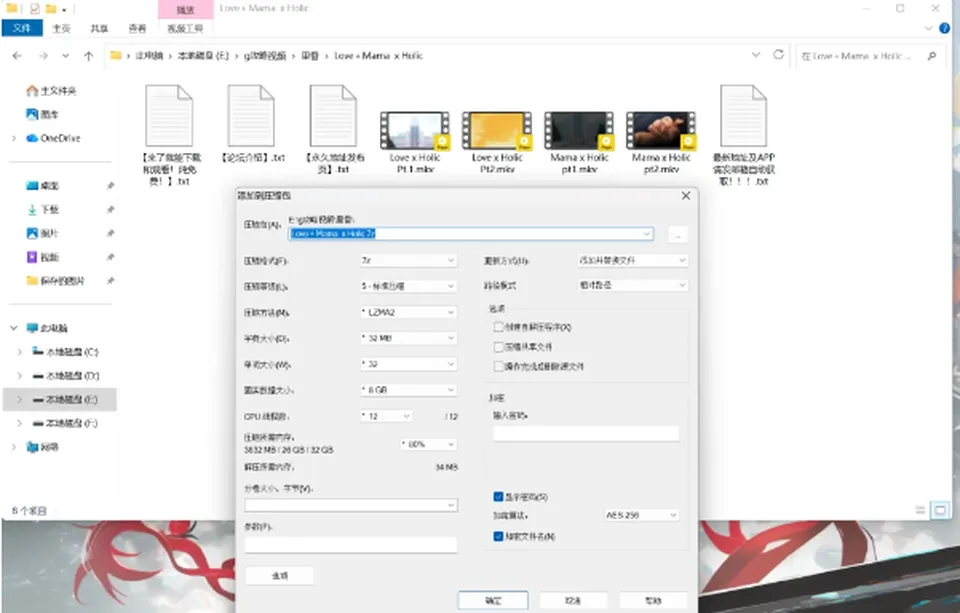960x613 pixels.
Task: Click the Help button in the archive dialog
Action: [x=653, y=601]
